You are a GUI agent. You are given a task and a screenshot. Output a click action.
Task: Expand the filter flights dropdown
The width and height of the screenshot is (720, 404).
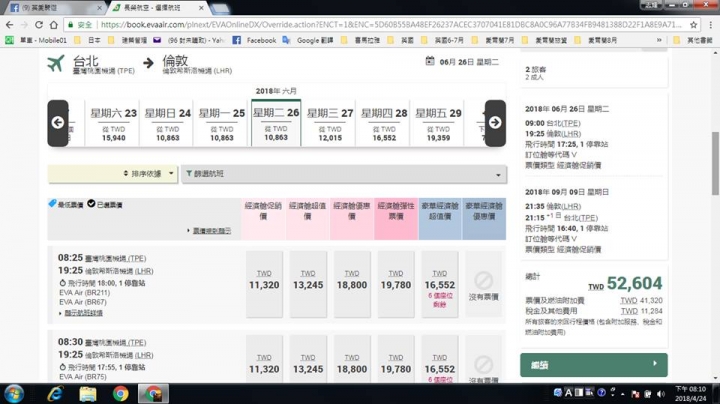(344, 174)
